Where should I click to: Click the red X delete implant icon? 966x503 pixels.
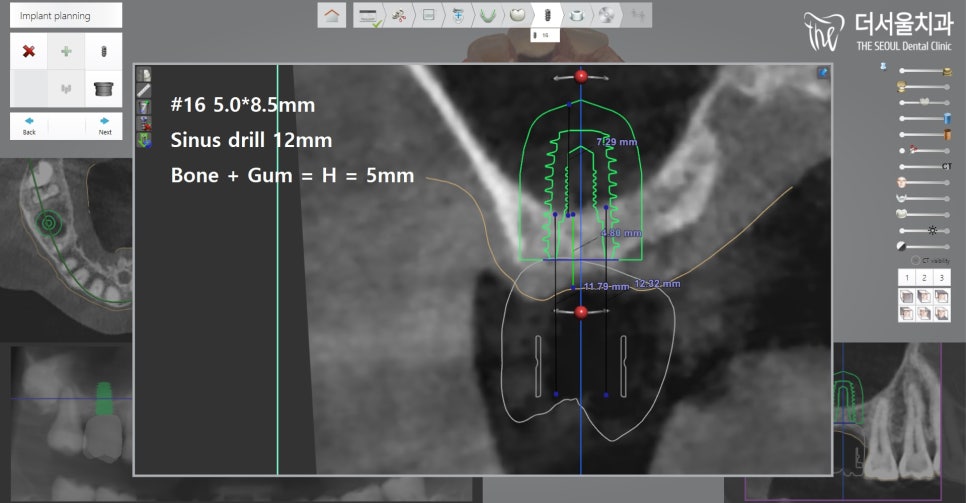tap(29, 51)
